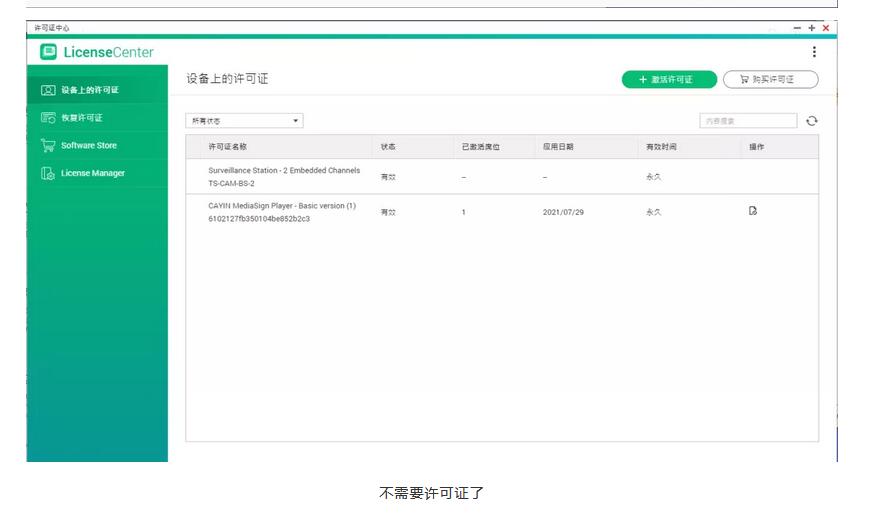Open the three-dot more options menu
This screenshot has width=869, height=524.
coord(814,52)
